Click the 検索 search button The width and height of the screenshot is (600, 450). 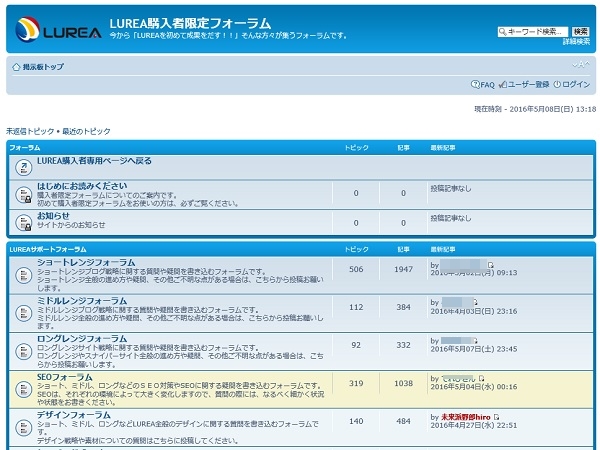point(580,32)
